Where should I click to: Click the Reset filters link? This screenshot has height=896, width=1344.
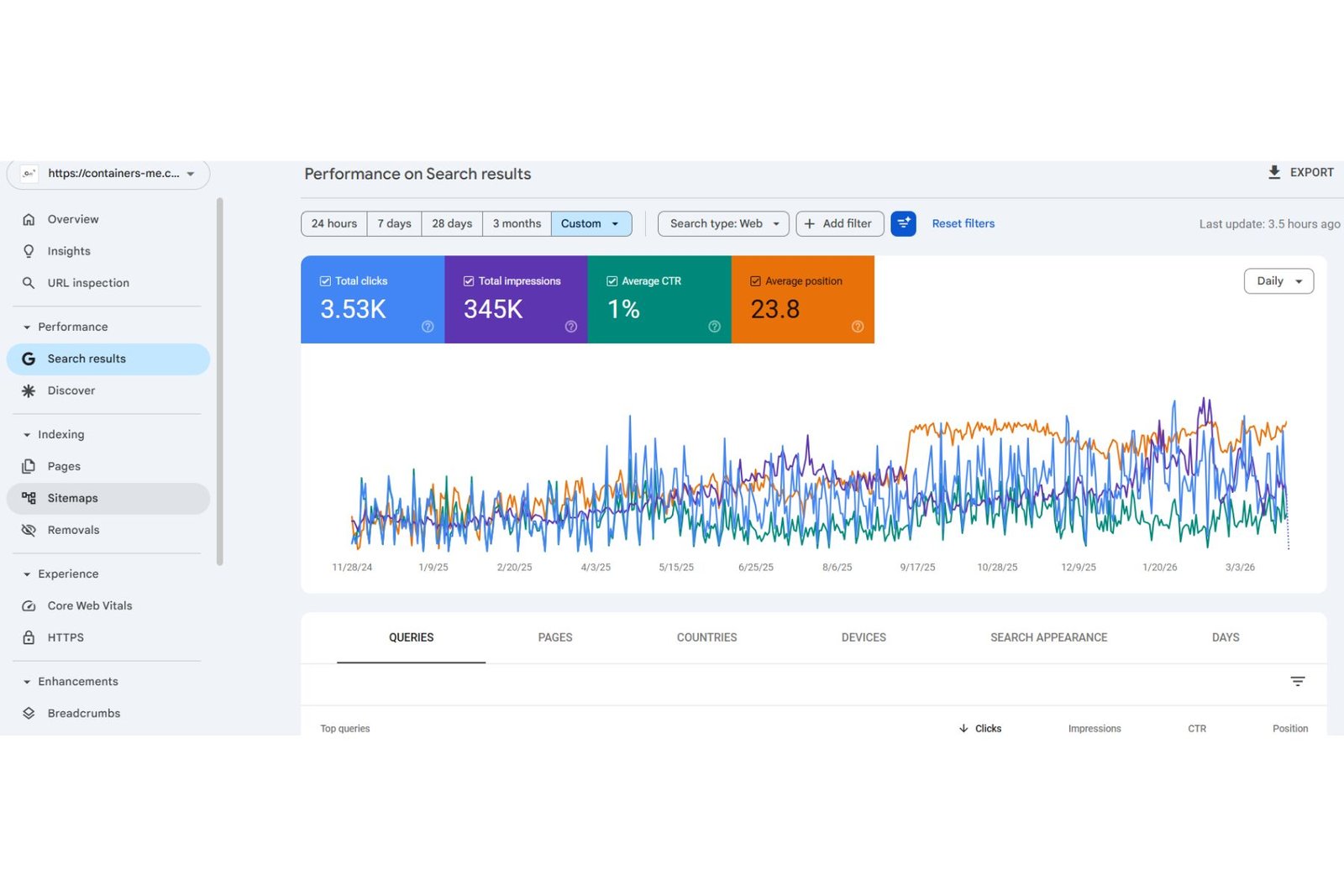963,223
